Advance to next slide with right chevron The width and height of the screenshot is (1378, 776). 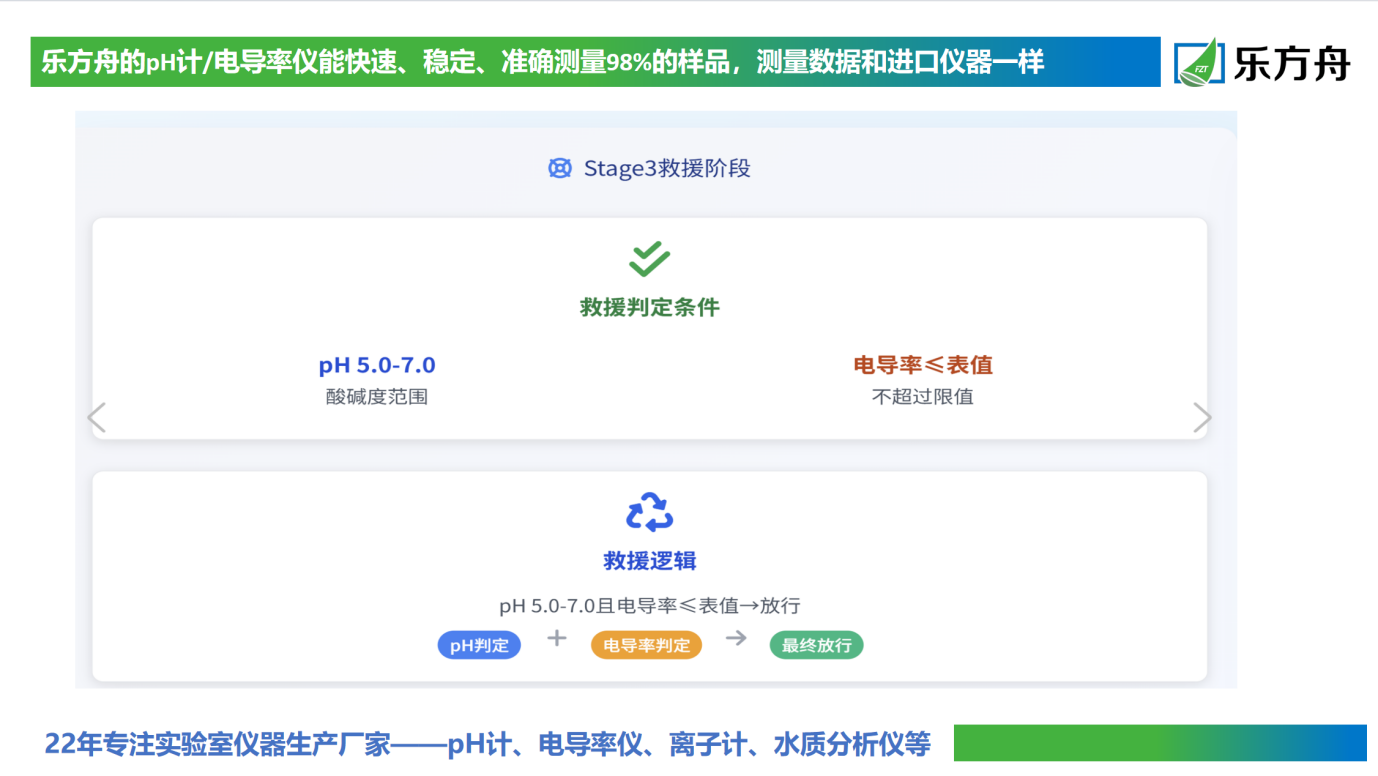point(1202,418)
